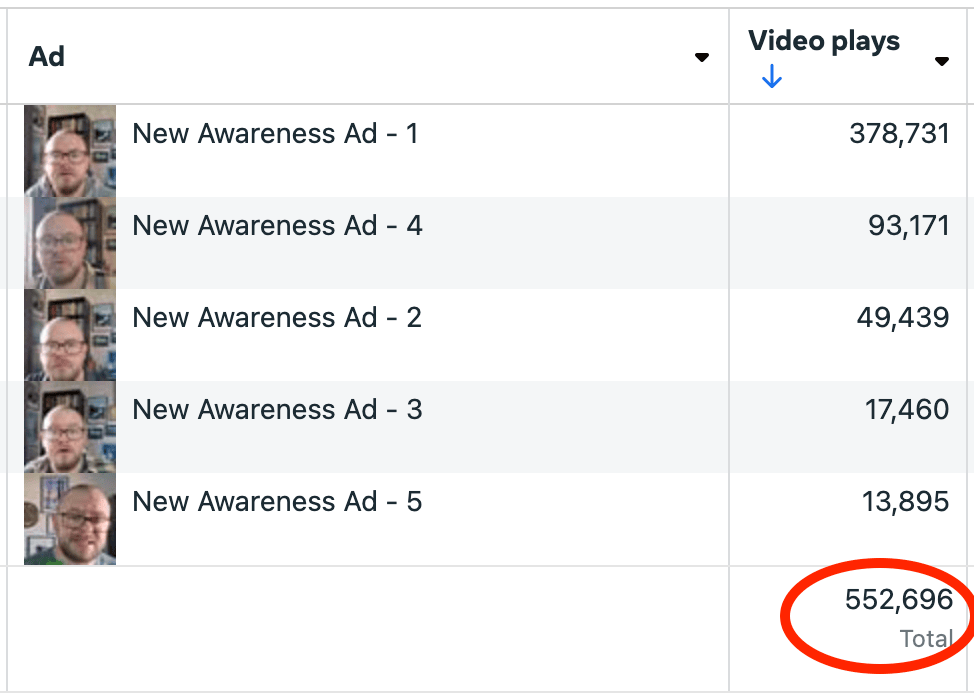This screenshot has width=974, height=698.
Task: Open thumbnail for New Awareness Ad - 5
Action: (70, 518)
